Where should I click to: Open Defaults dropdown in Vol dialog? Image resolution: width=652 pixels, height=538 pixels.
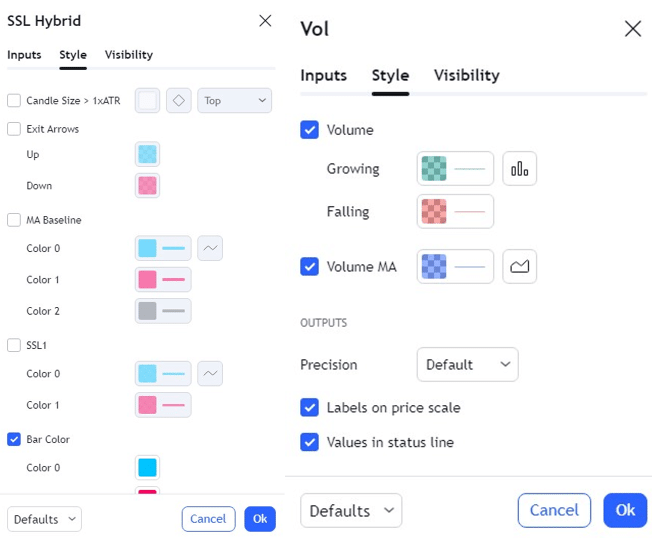click(x=351, y=511)
